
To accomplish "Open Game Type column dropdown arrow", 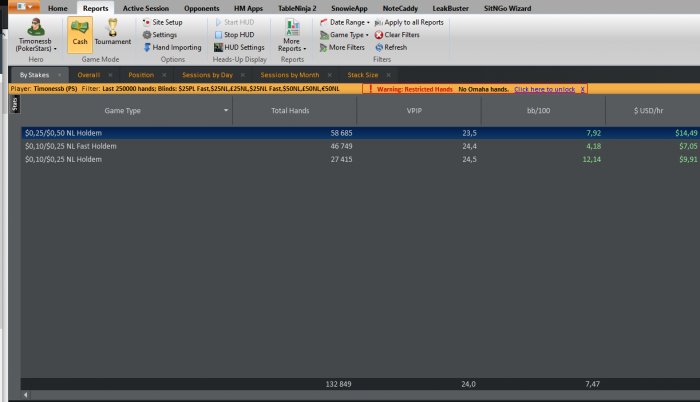I will 226,110.
